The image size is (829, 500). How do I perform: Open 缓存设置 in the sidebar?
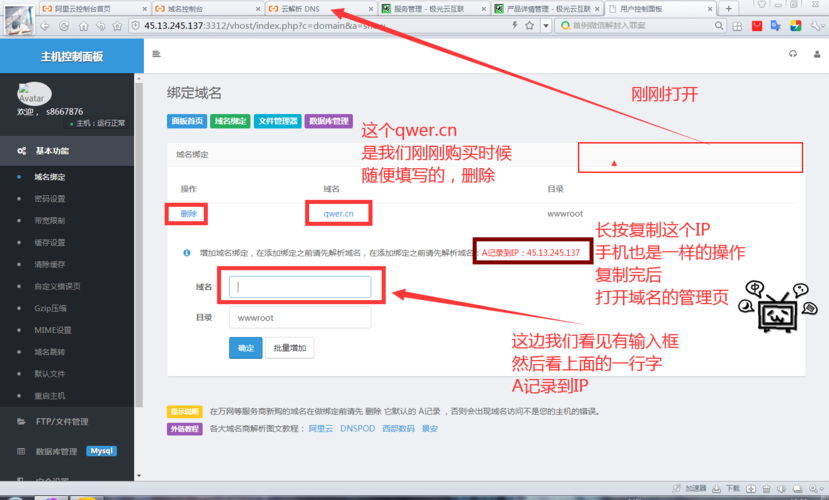[50, 243]
